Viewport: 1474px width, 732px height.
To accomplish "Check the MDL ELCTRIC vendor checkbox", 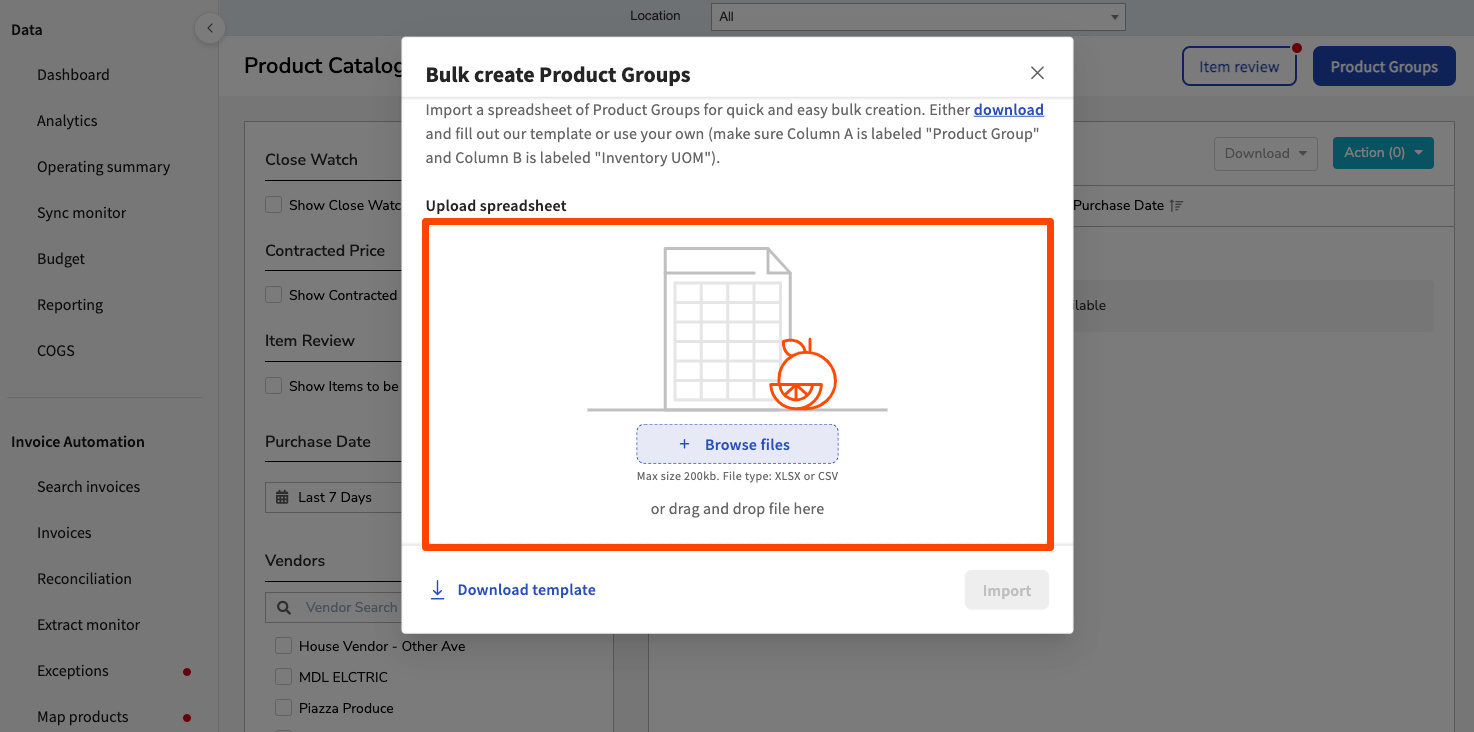I will 283,676.
